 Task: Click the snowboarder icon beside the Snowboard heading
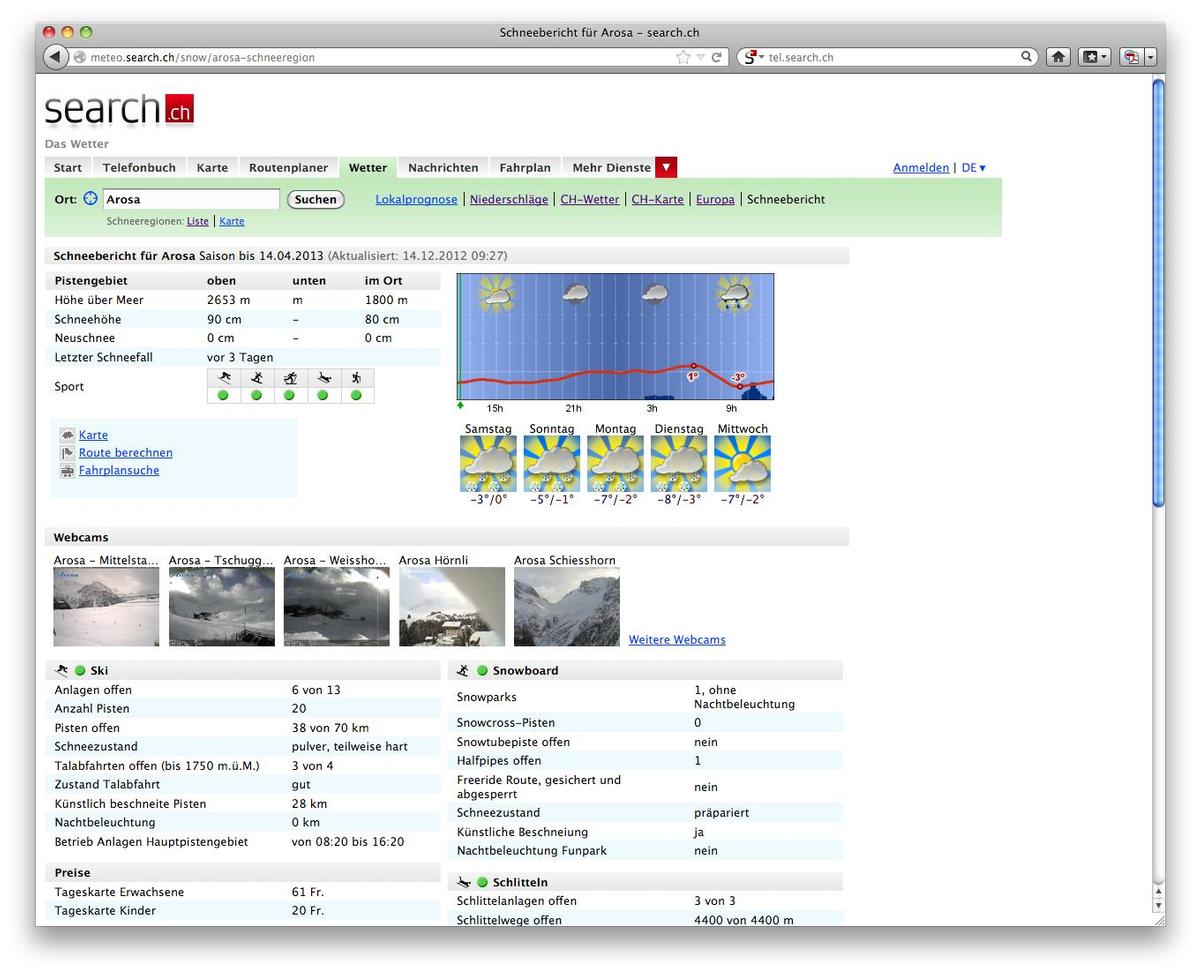(x=463, y=670)
